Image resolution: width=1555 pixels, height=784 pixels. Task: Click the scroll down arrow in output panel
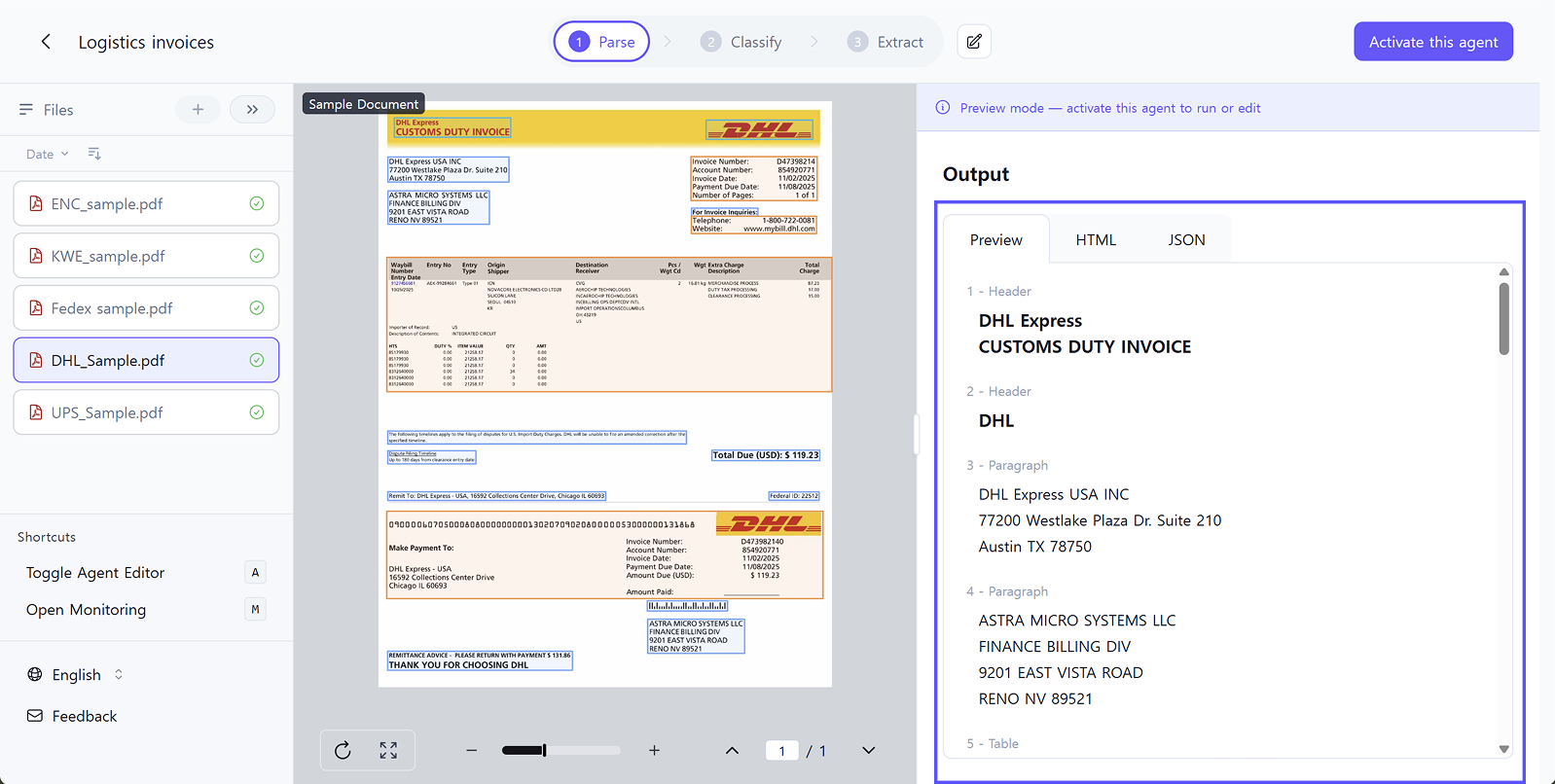(1503, 749)
